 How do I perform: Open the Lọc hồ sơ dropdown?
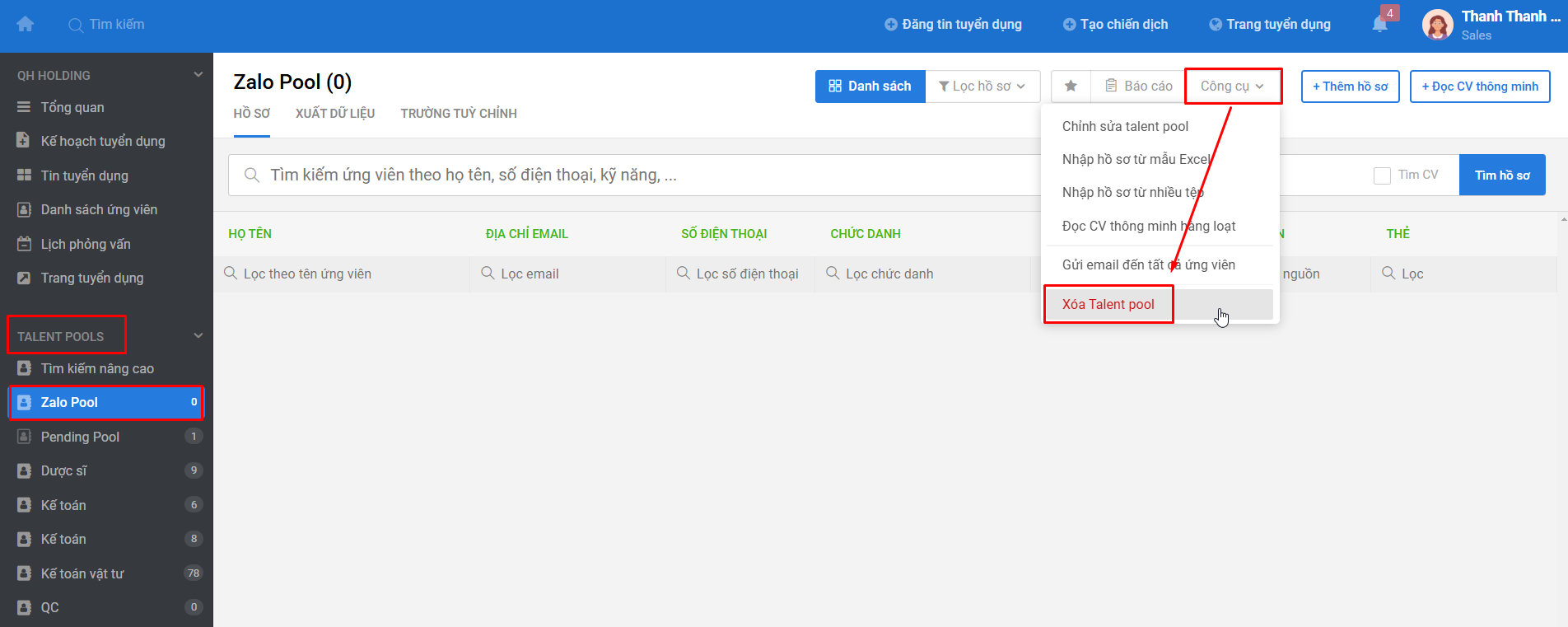click(982, 86)
